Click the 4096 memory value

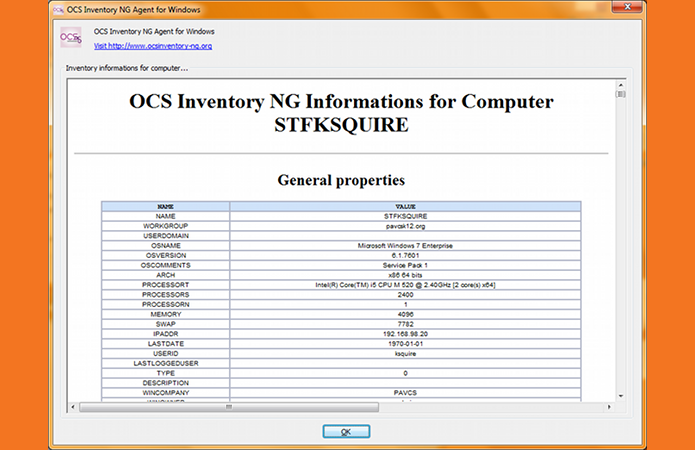pyautogui.click(x=405, y=314)
